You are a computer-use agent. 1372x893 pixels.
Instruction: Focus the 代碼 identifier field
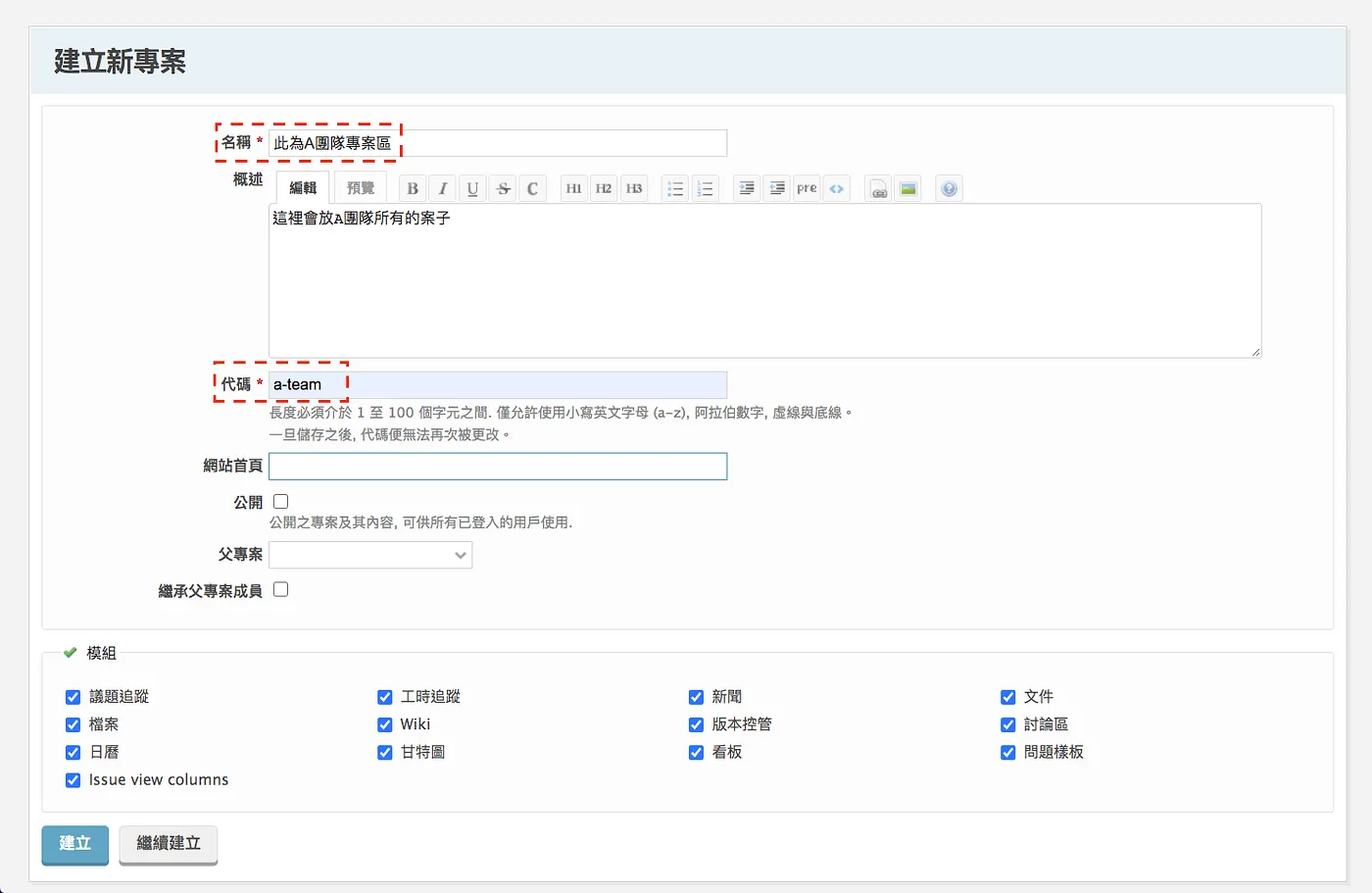tap(498, 384)
